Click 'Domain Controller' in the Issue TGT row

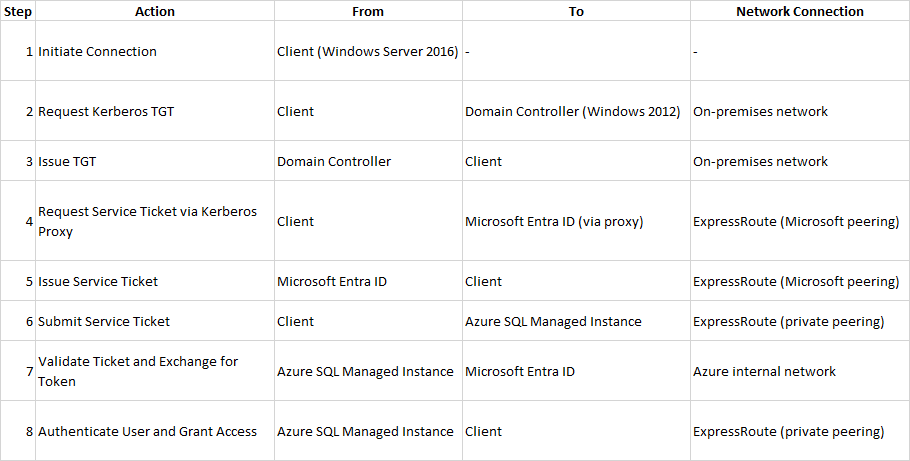(368, 161)
